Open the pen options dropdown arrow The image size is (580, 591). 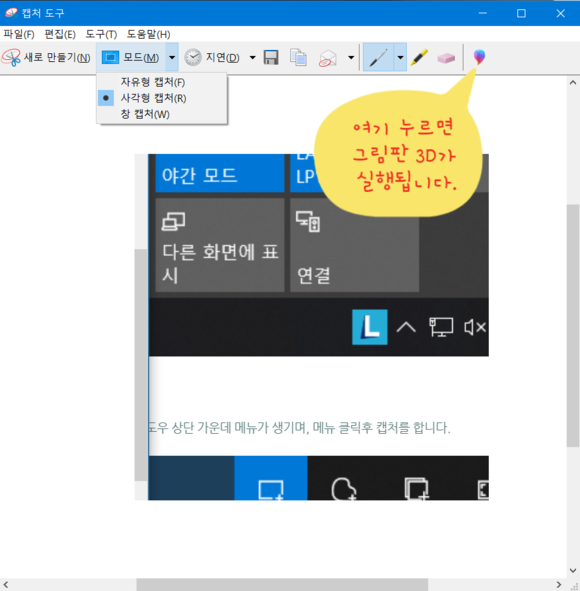coord(400,58)
